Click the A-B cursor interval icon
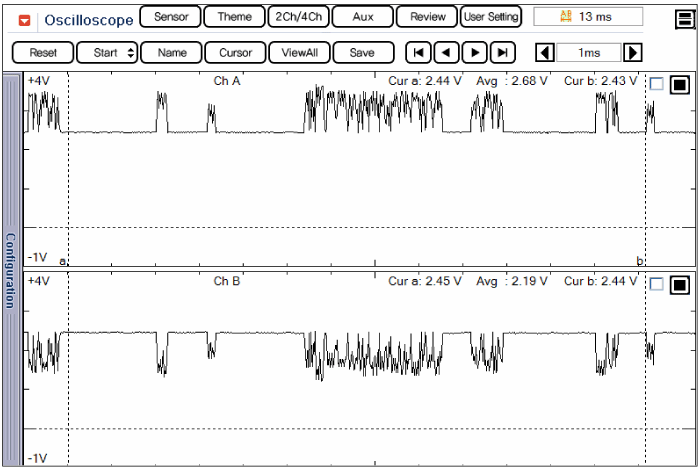 [566, 17]
